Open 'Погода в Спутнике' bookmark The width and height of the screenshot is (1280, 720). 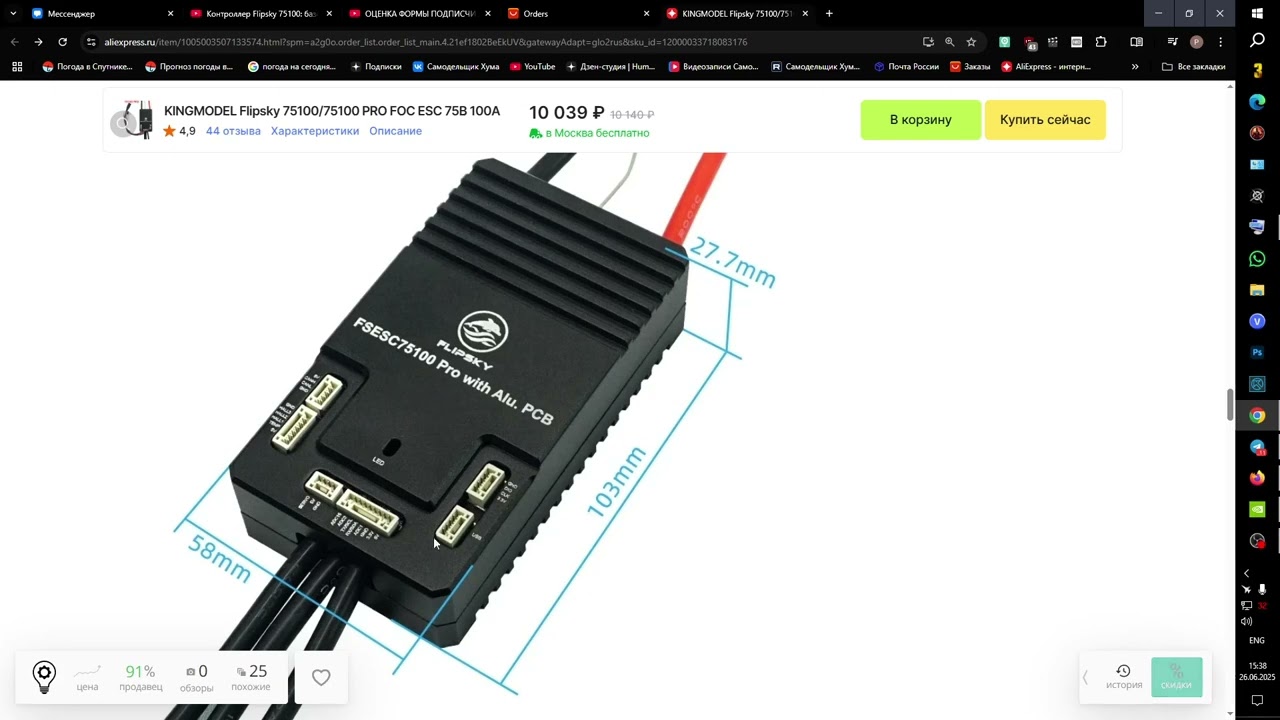(87, 67)
